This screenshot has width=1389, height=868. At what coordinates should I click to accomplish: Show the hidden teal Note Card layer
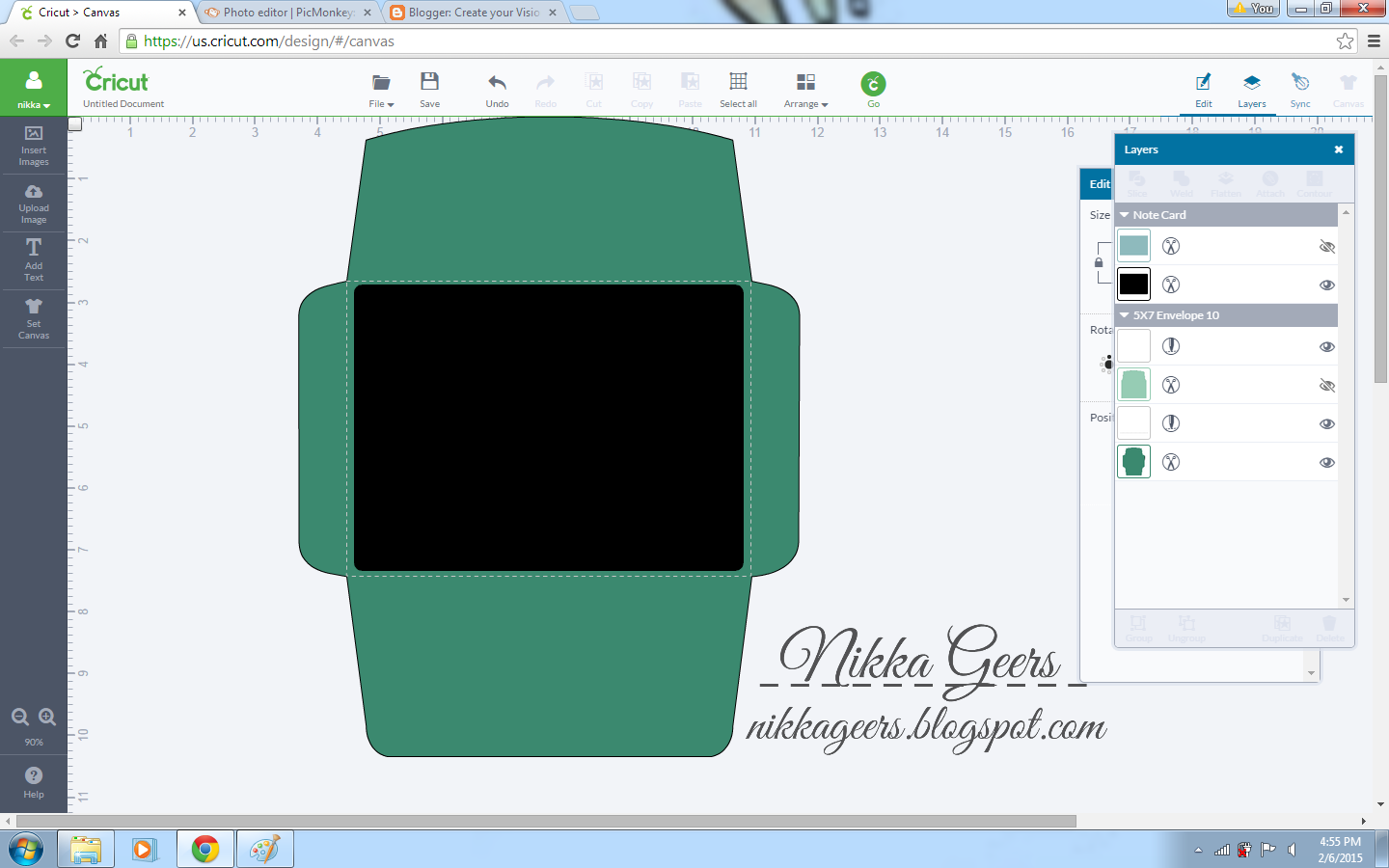[1327, 246]
